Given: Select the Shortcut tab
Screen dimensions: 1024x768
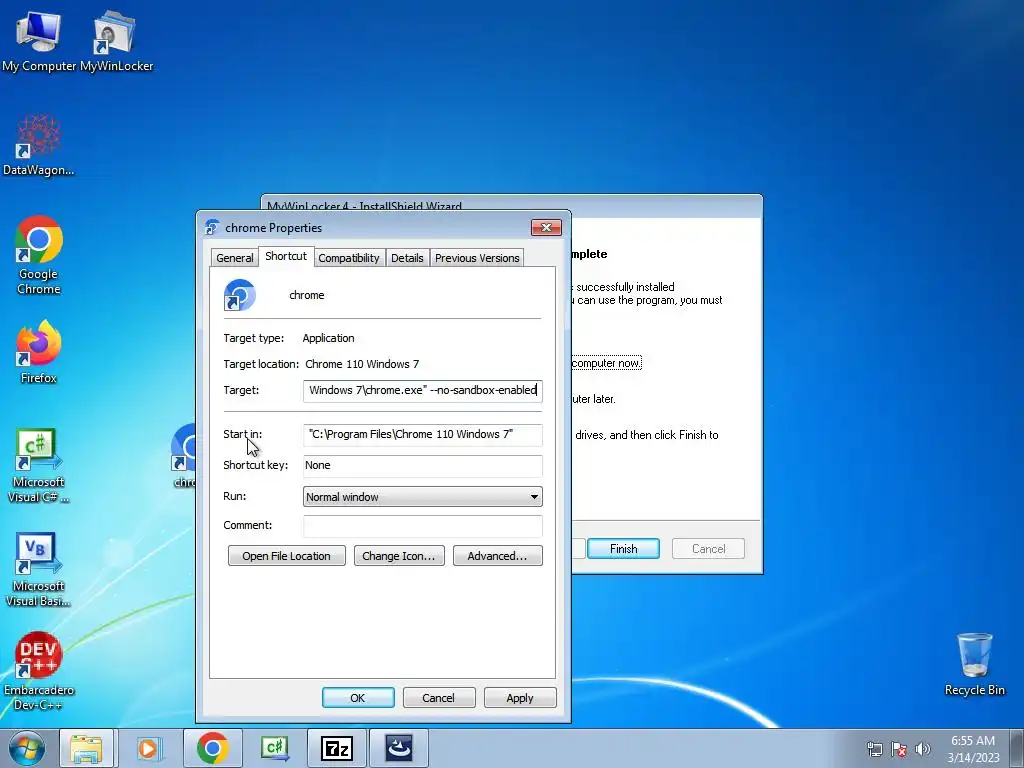Looking at the screenshot, I should tap(286, 256).
